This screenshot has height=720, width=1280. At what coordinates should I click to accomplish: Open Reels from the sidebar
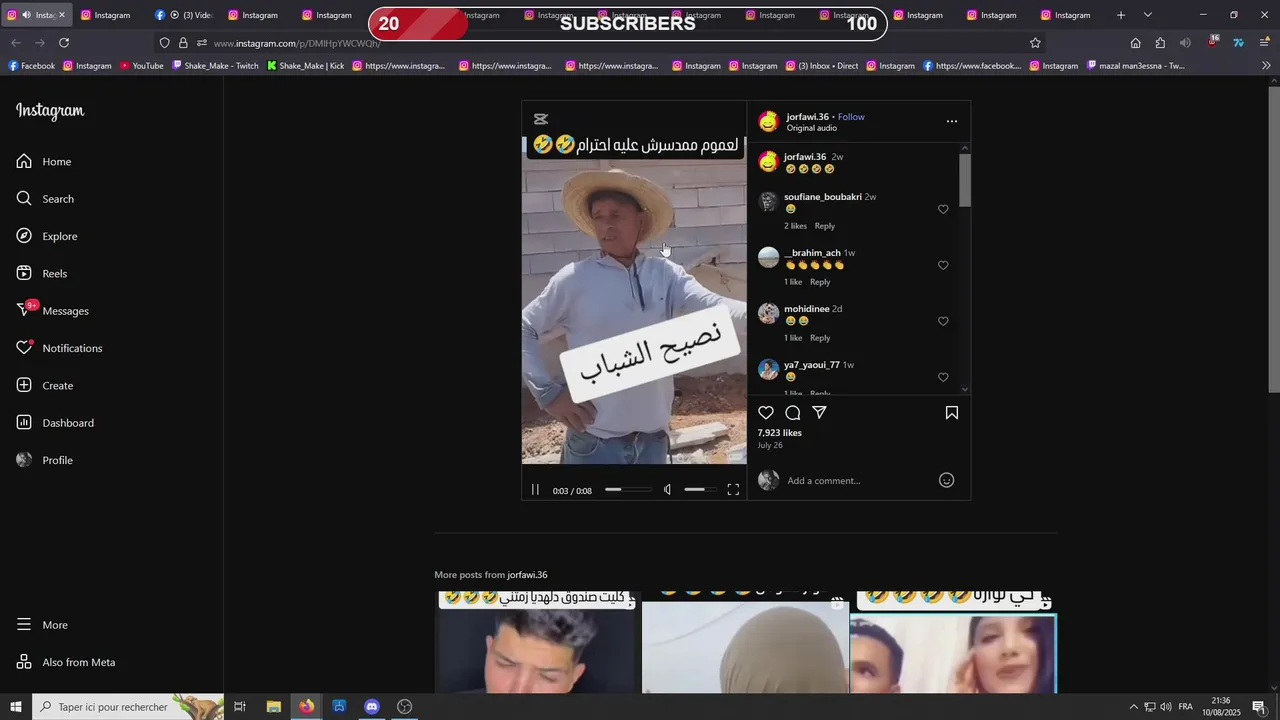pos(42,274)
